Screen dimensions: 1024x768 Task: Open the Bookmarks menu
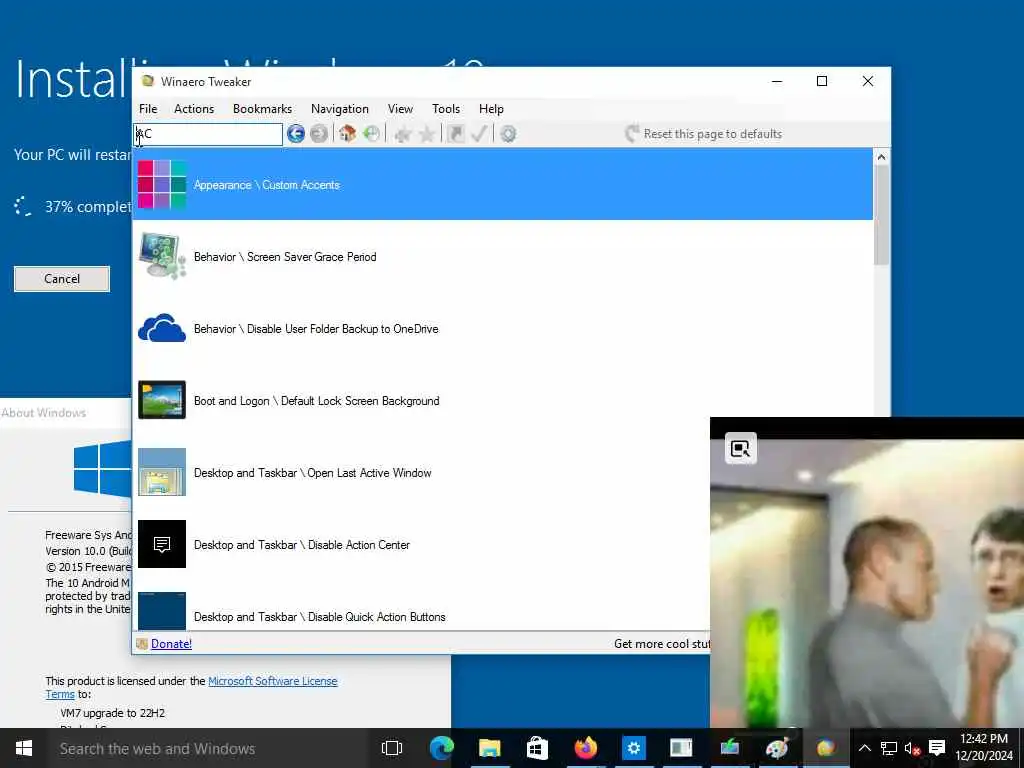point(263,109)
